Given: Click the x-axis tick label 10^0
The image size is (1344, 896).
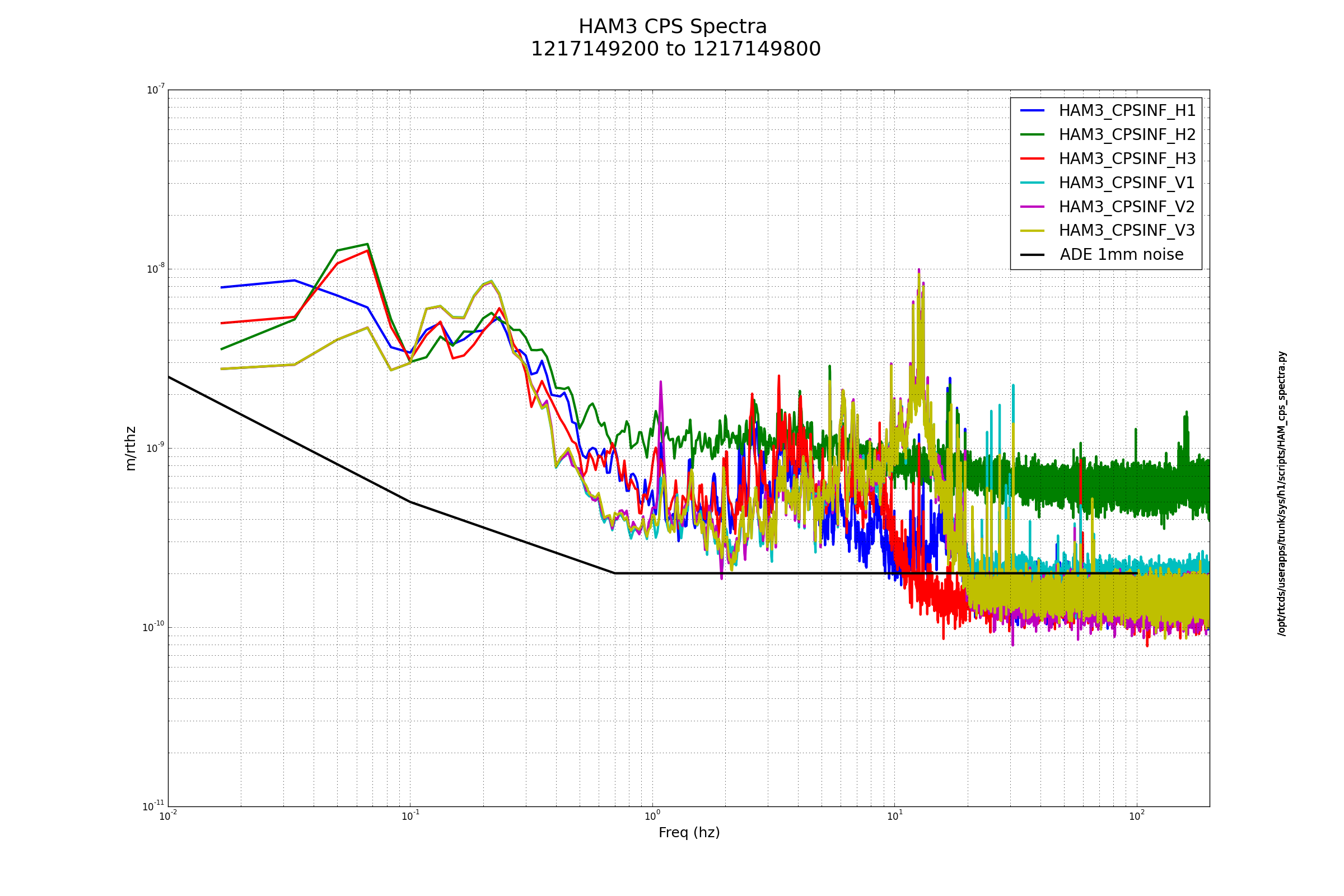Looking at the screenshot, I should click(x=652, y=816).
